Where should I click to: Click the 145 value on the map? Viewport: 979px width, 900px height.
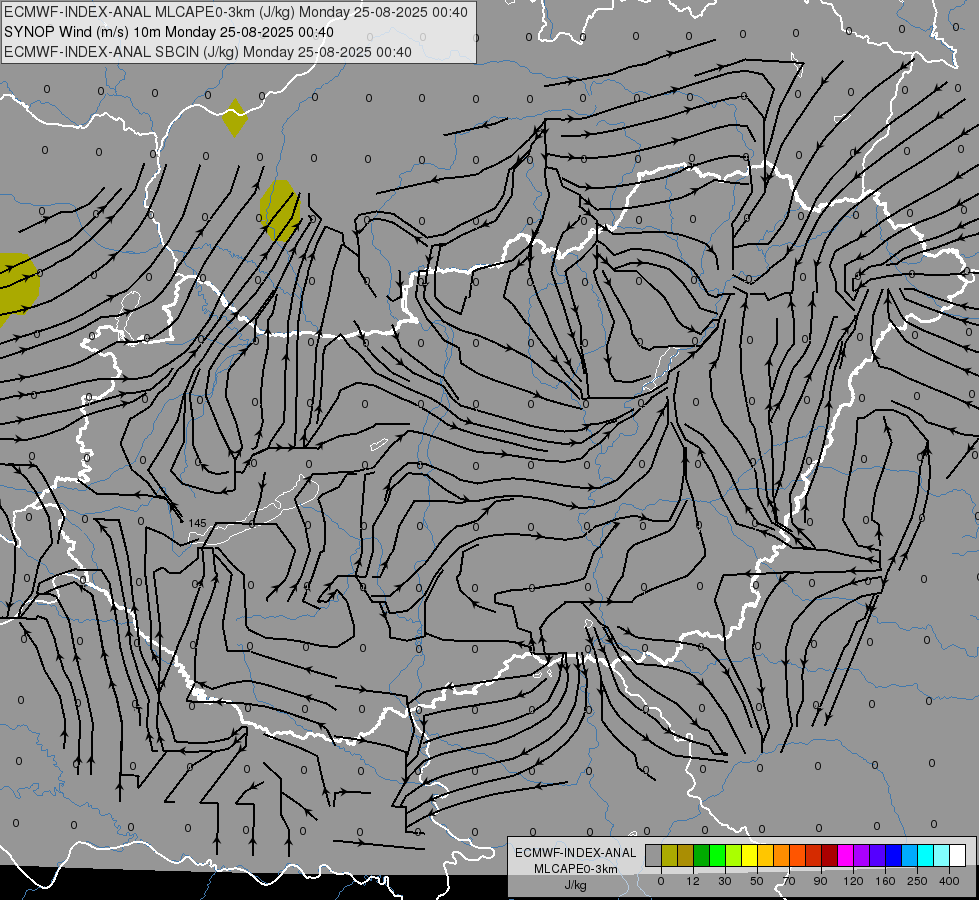coord(197,523)
